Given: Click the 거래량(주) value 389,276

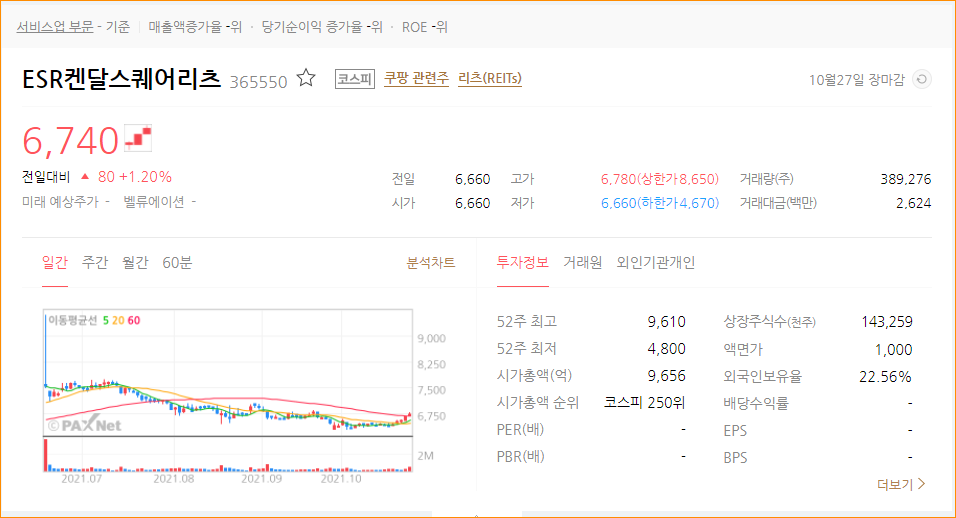Looking at the screenshot, I should [905, 179].
